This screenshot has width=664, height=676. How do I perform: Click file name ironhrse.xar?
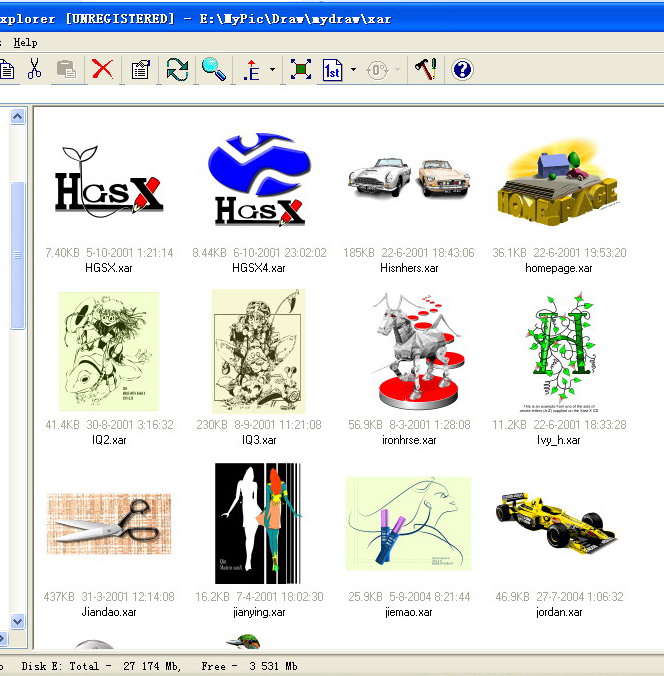(x=409, y=440)
